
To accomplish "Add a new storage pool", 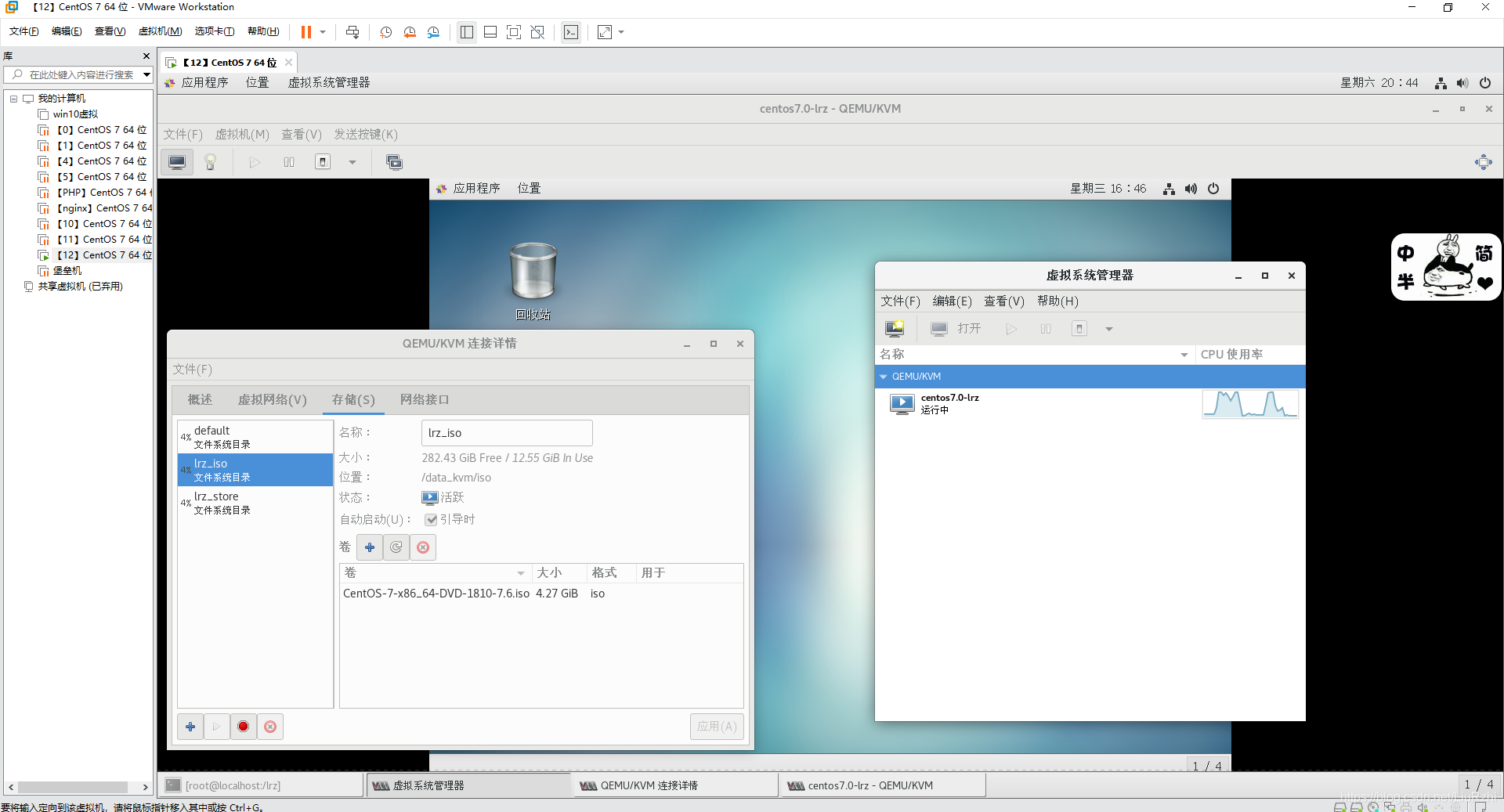I will 190,727.
